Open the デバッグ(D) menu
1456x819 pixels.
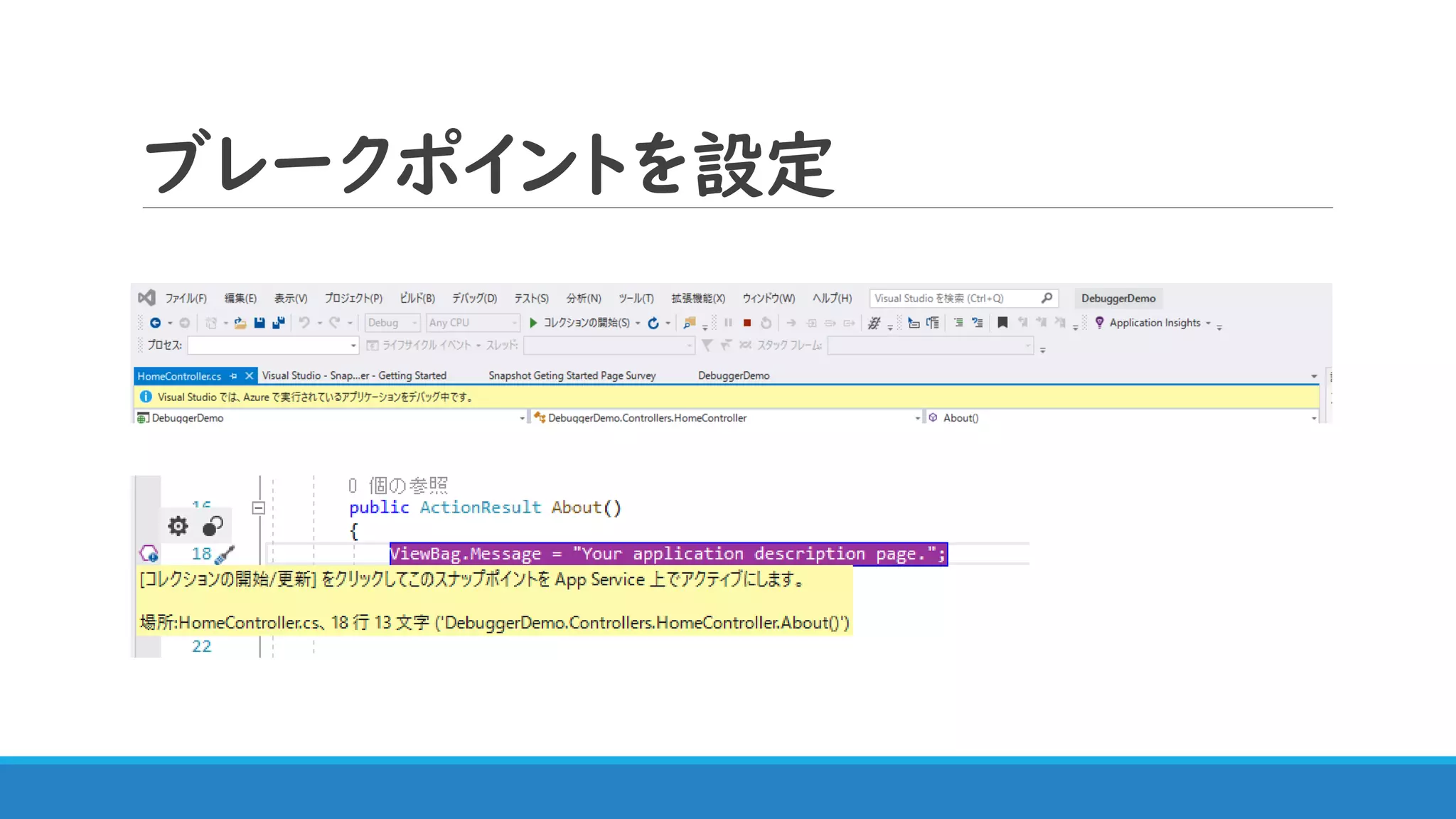click(474, 299)
